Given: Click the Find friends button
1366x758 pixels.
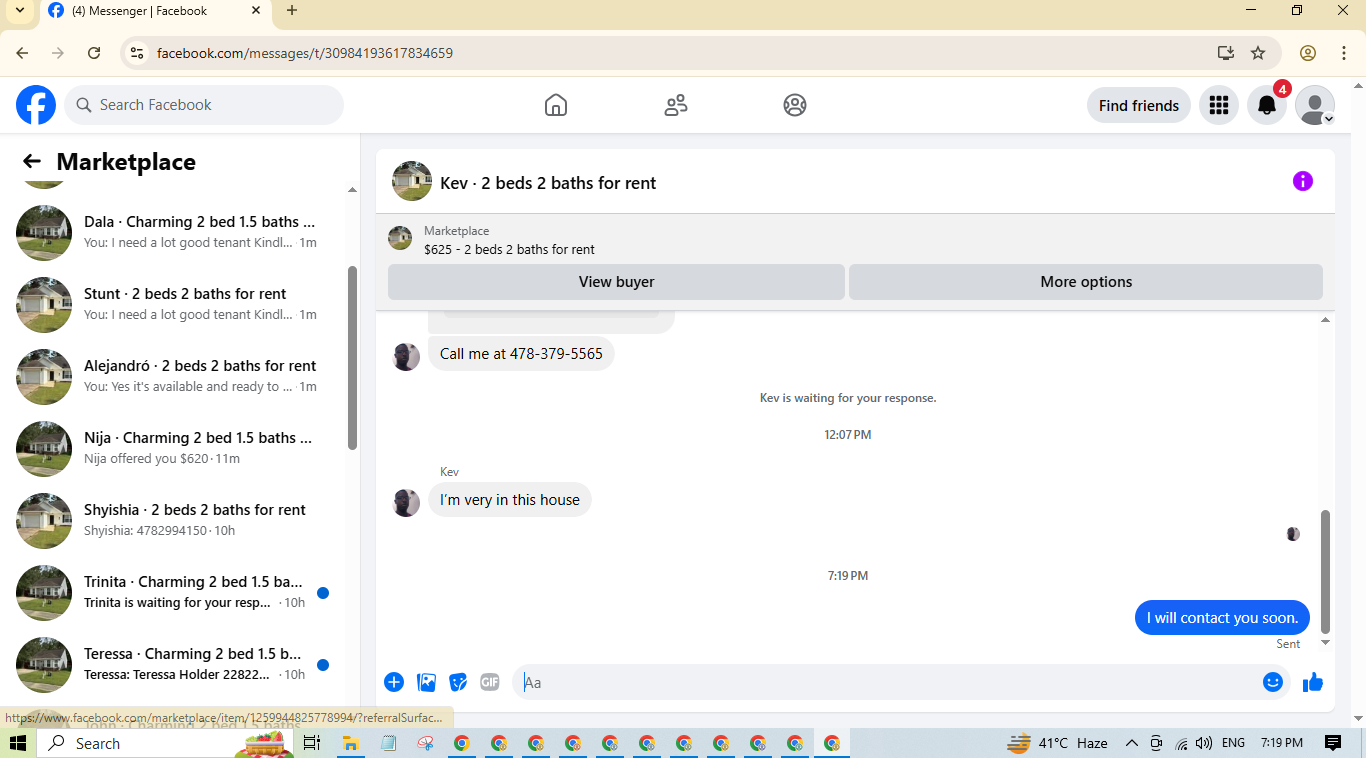Looking at the screenshot, I should tap(1139, 105).
